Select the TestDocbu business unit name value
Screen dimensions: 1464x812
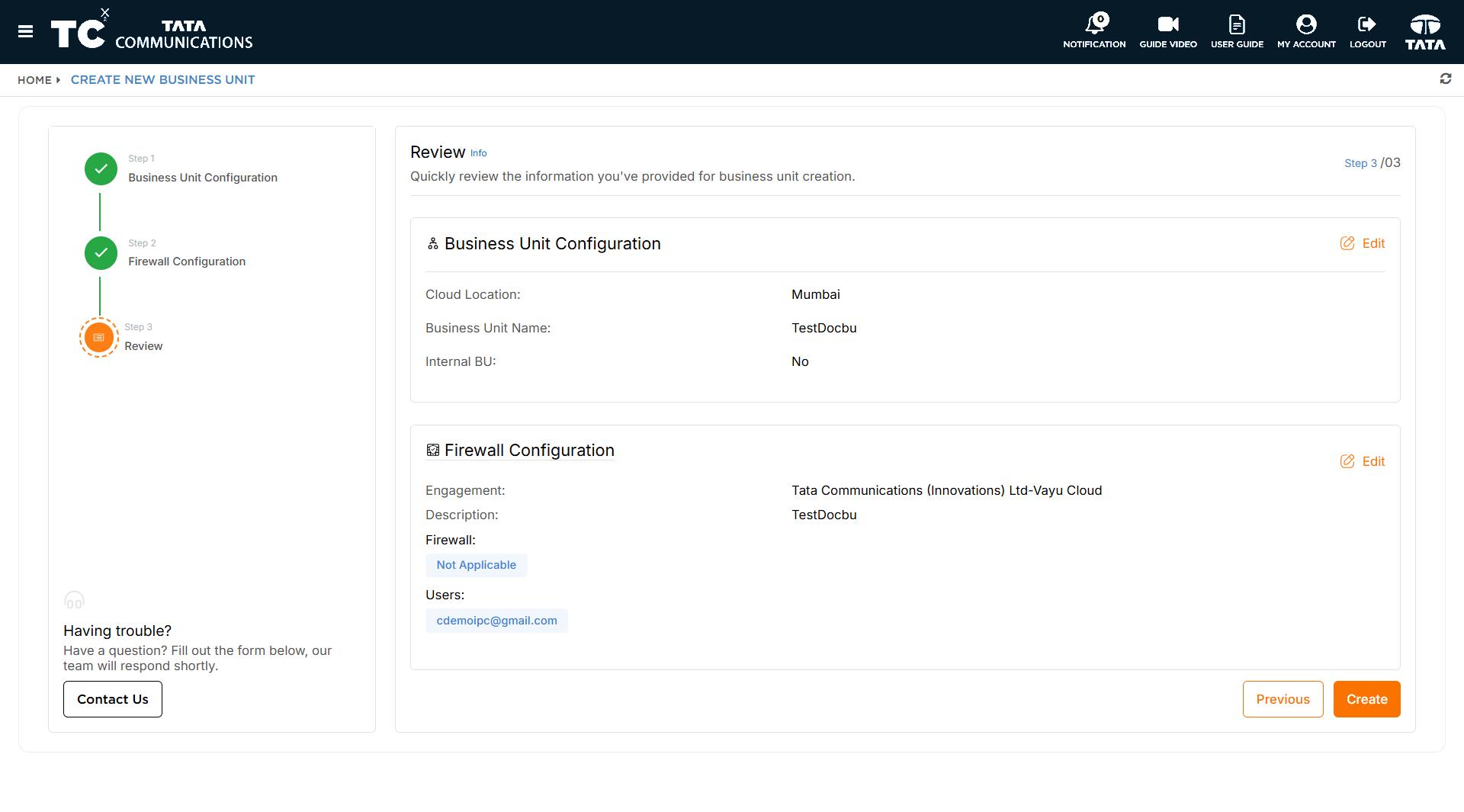click(823, 328)
